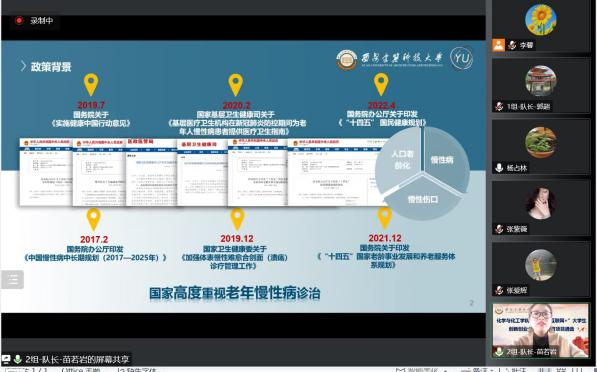Click the muted microphone icon next to 李馨
The image size is (597, 372).
(512, 45)
